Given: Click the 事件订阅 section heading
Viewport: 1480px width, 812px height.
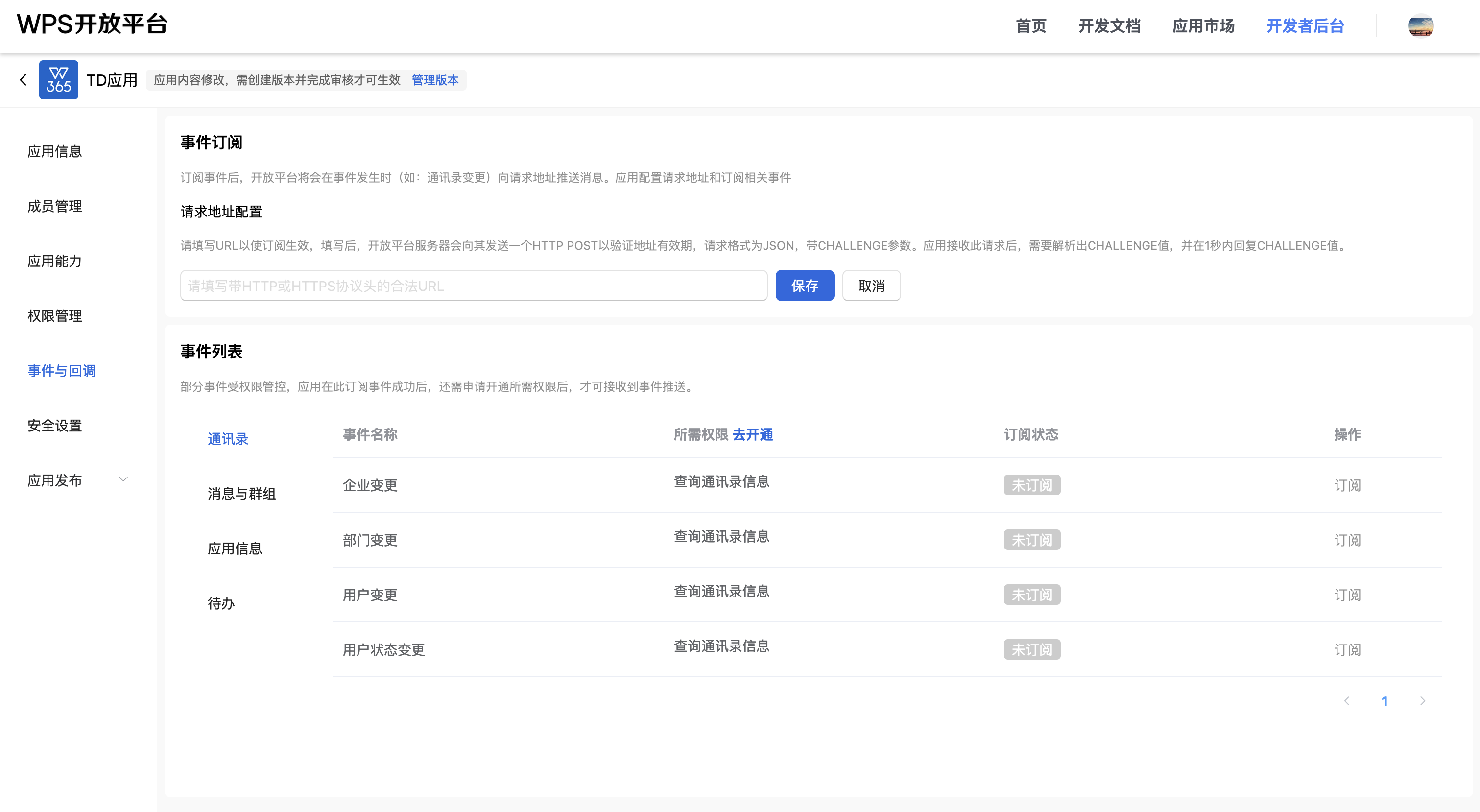Looking at the screenshot, I should pyautogui.click(x=212, y=142).
